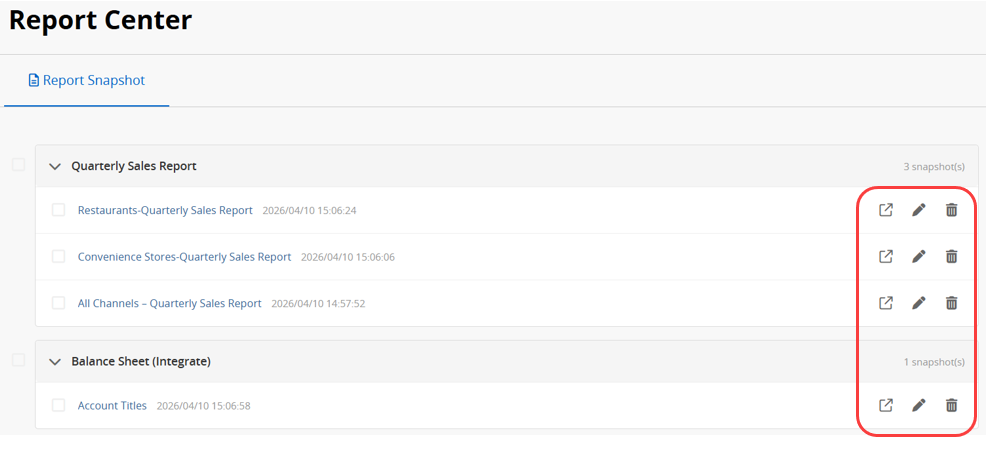Image resolution: width=990 pixels, height=449 pixels.
Task: Tick the Account Titles checkbox
Action: (58, 405)
